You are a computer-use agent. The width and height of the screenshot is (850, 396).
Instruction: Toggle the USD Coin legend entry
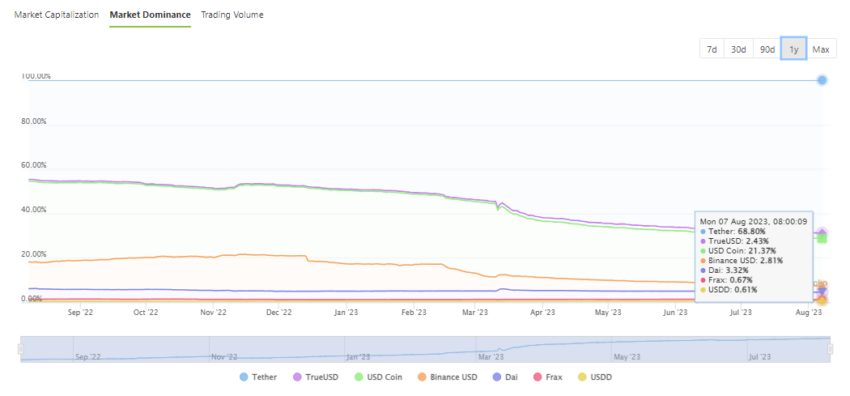pyautogui.click(x=378, y=377)
